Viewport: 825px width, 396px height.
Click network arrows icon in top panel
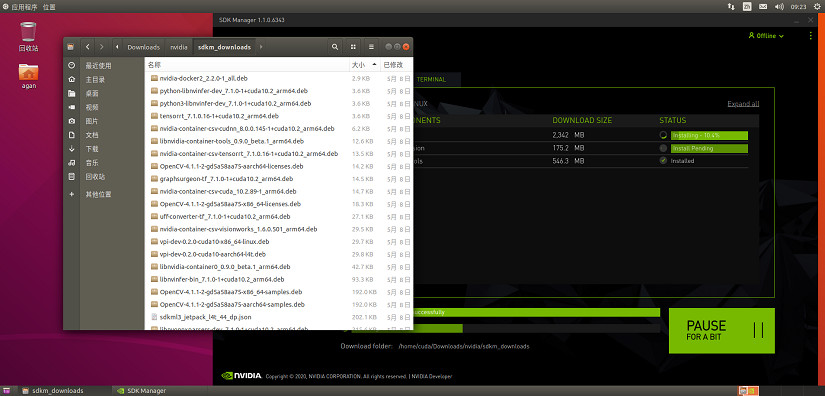pos(731,7)
